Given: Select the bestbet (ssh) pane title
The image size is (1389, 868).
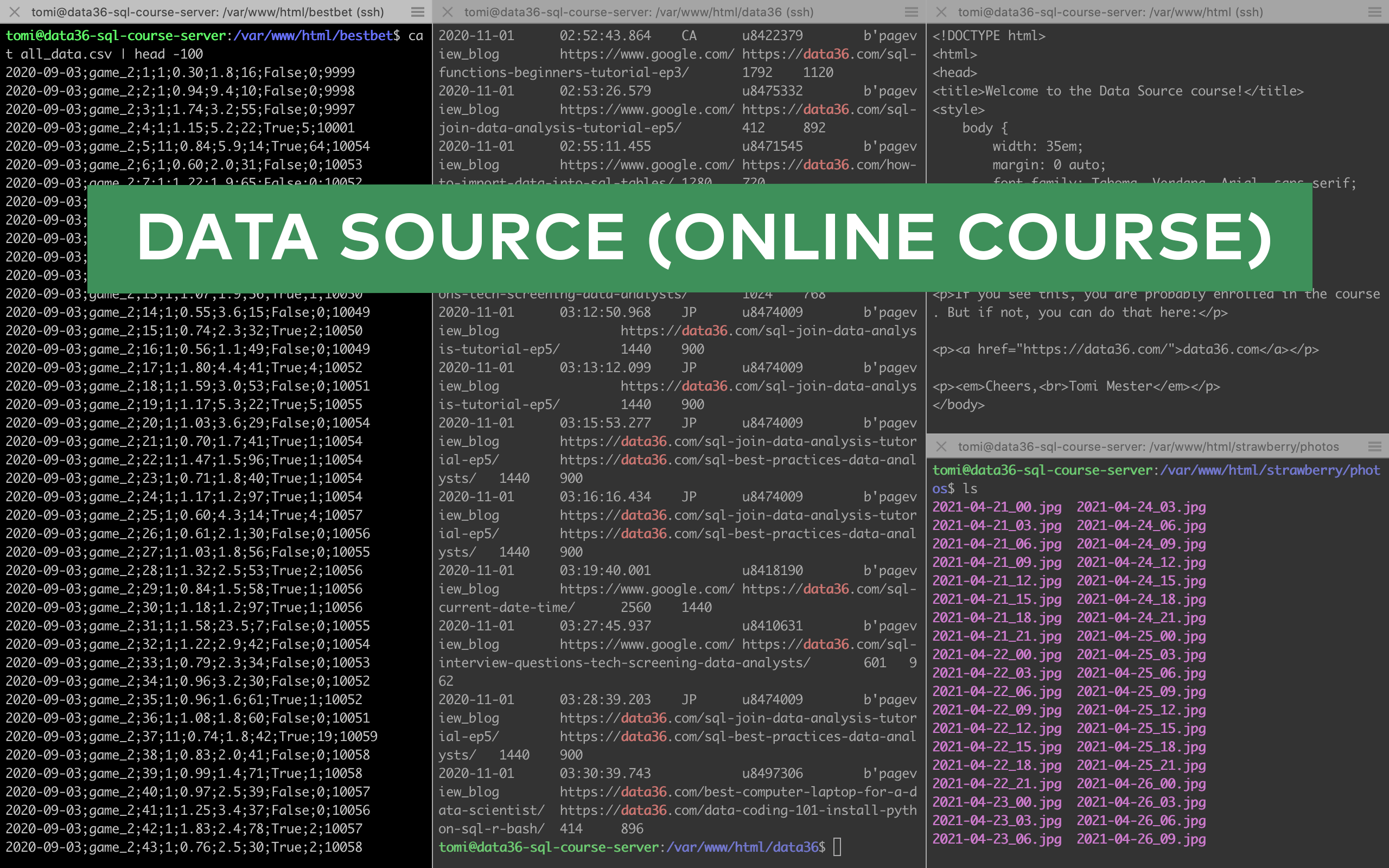Looking at the screenshot, I should [208, 11].
